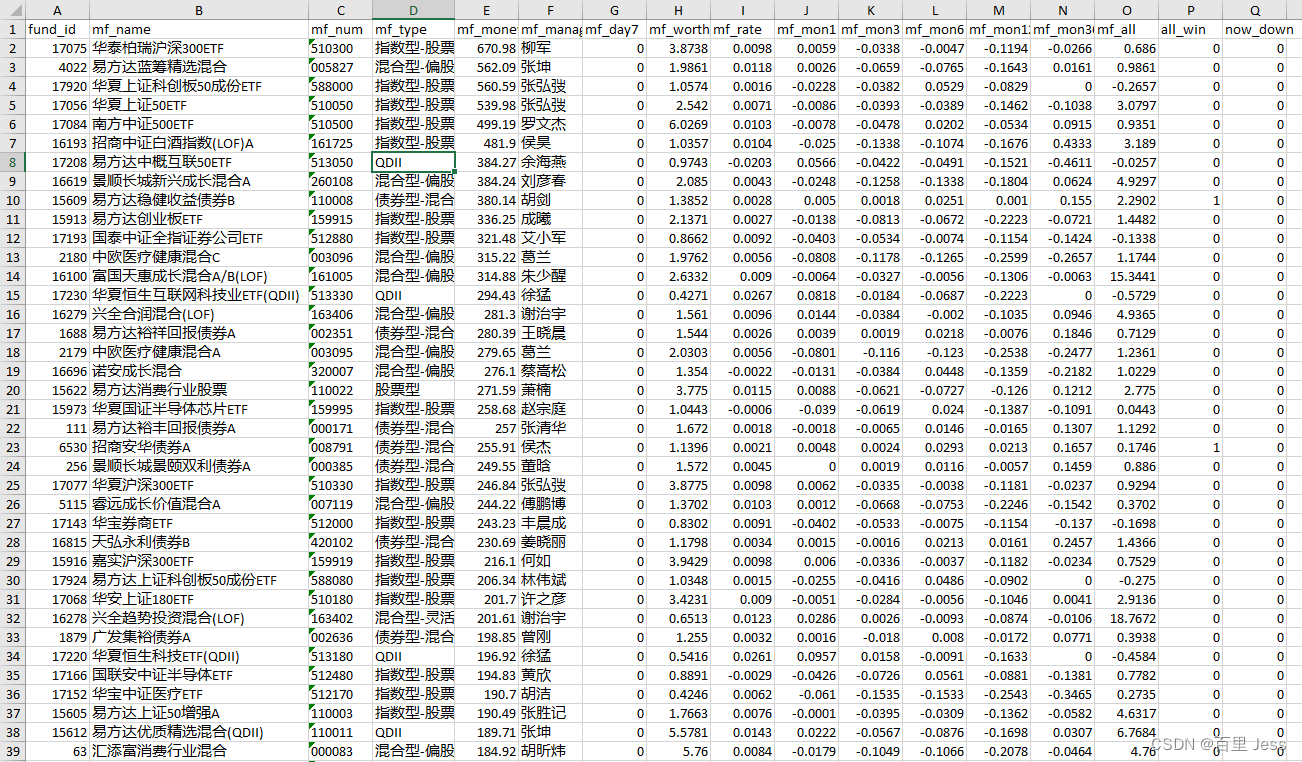Click the fund_id value 6530
The height and width of the screenshot is (762, 1302).
pos(57,447)
